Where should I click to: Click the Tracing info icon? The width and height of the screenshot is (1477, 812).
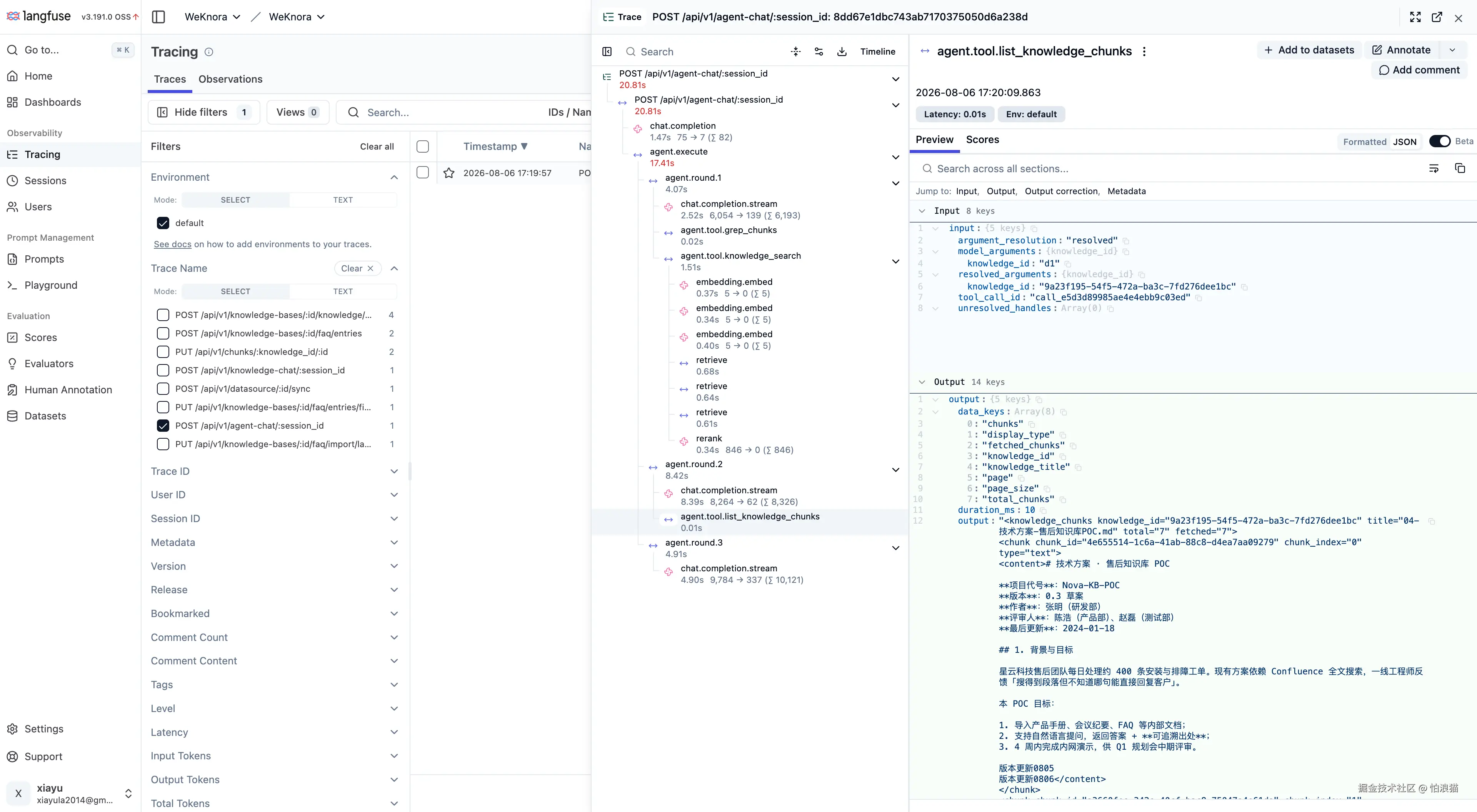pos(209,52)
